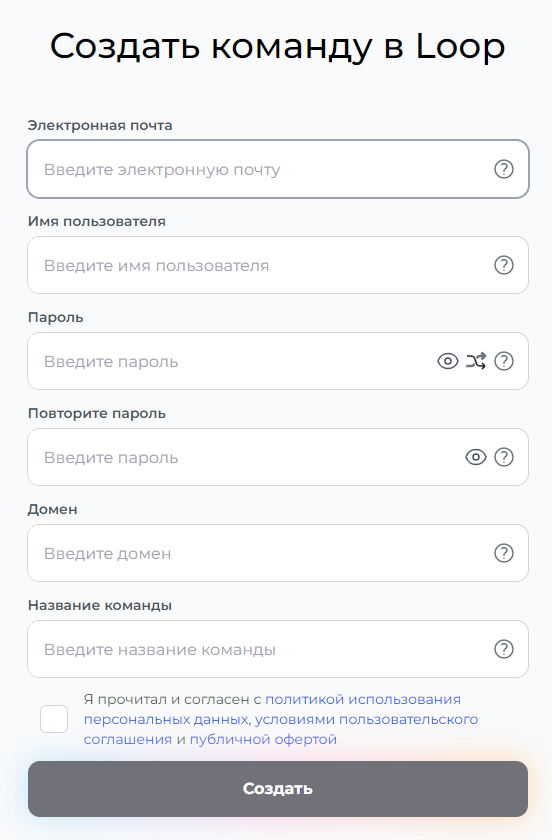This screenshot has height=840, width=552.
Task: Focus the Электронная почта input field
Action: click(x=278, y=169)
